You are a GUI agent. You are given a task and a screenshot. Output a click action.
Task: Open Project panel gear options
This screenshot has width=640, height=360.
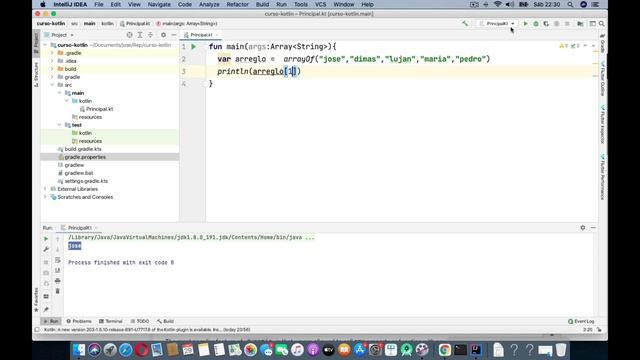point(163,35)
